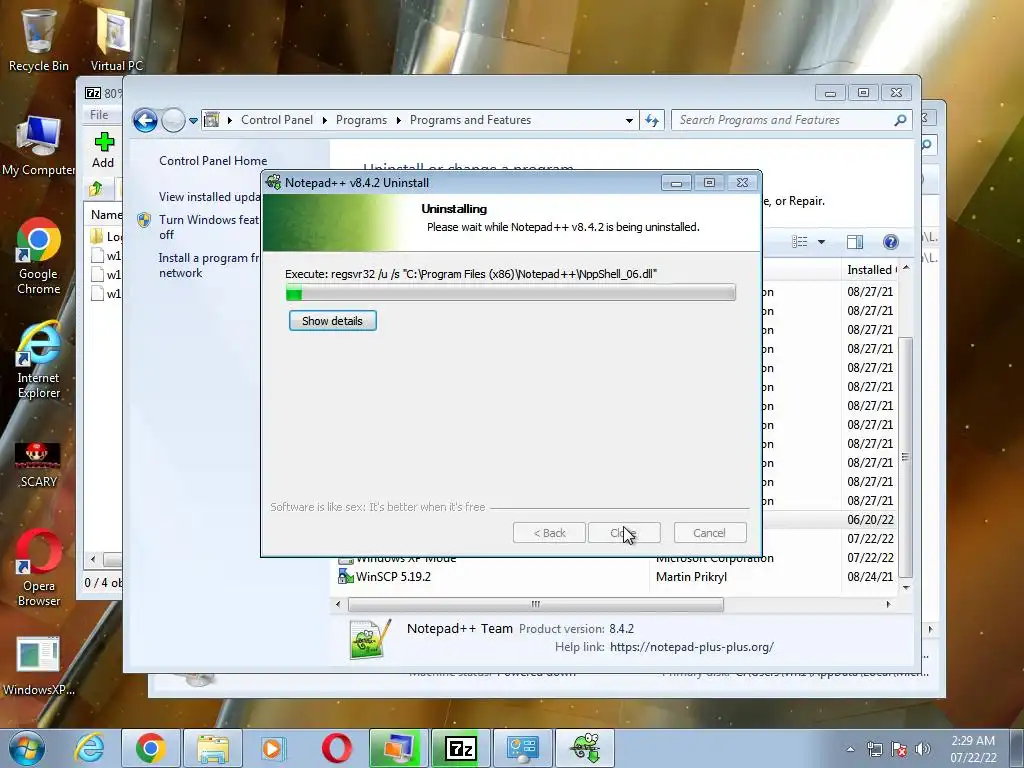Click the Action Center flag icon

point(899,749)
